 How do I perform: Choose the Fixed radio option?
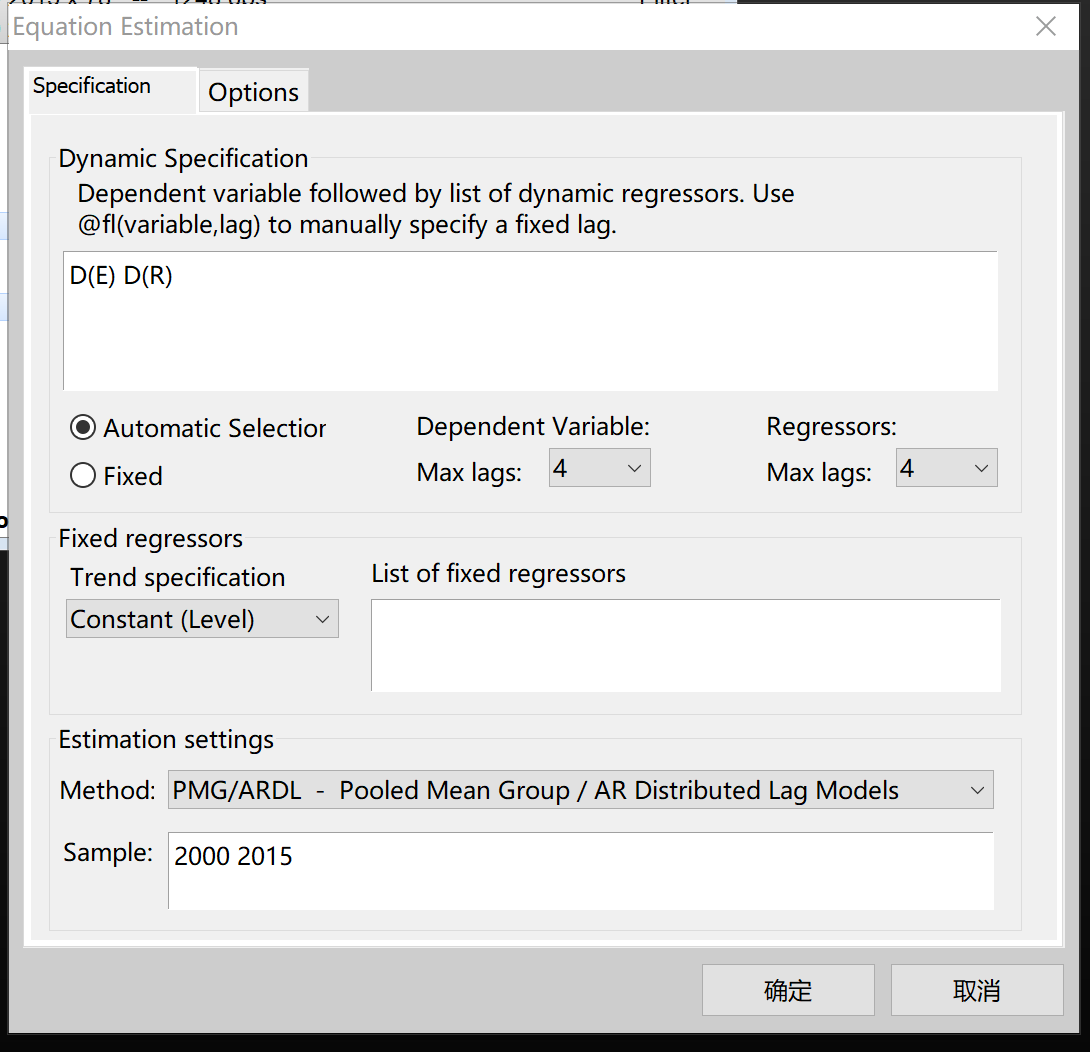pos(83,476)
